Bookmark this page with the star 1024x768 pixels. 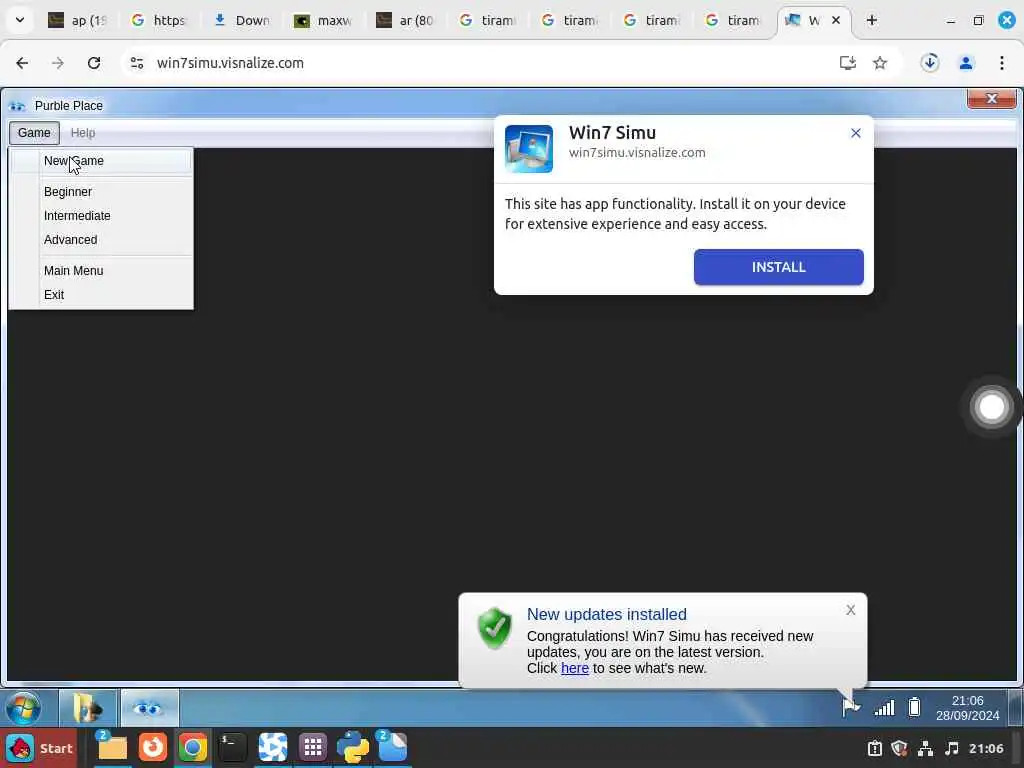[880, 63]
